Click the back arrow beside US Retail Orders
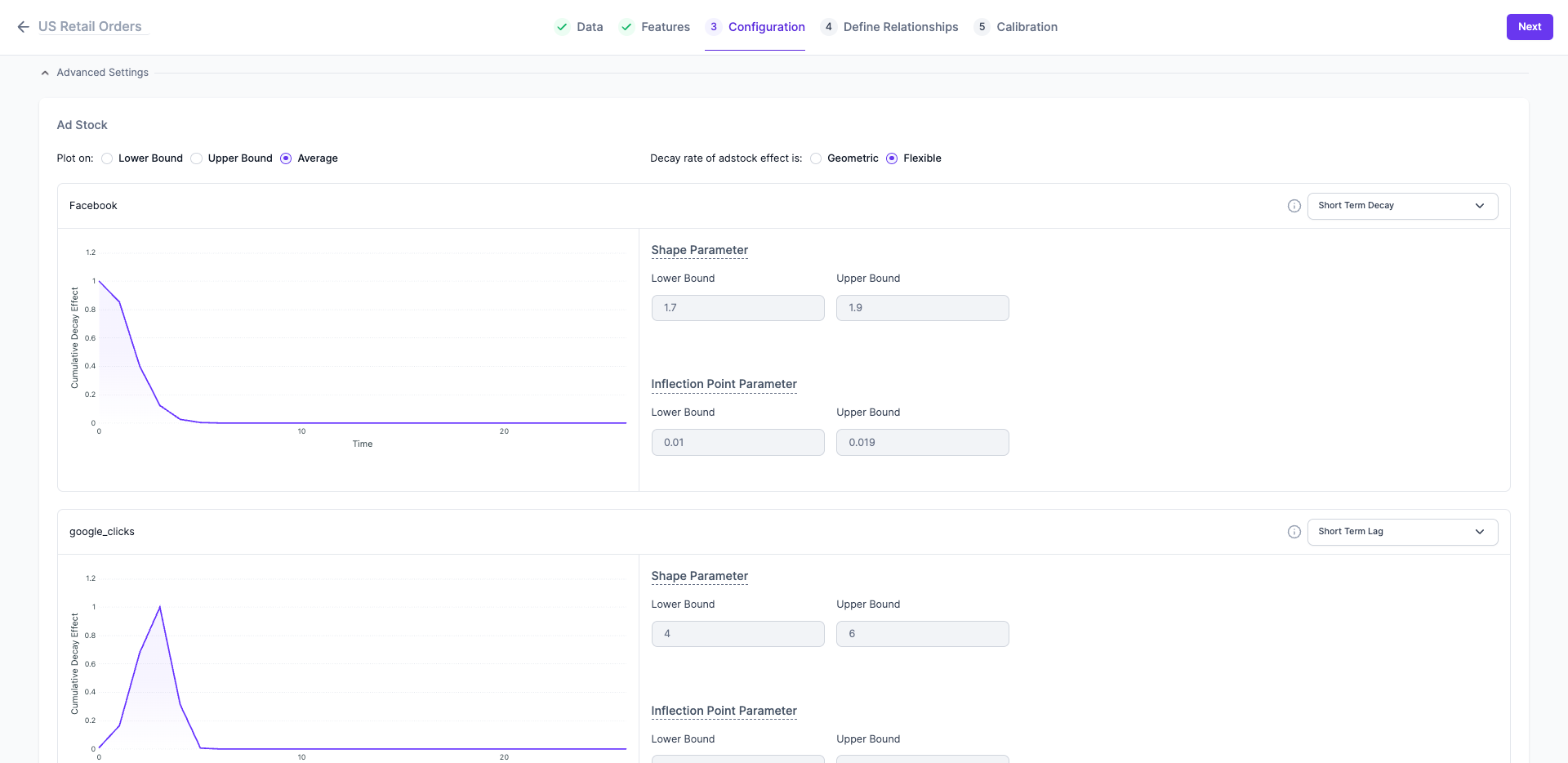The height and width of the screenshot is (763, 1568). click(x=23, y=27)
